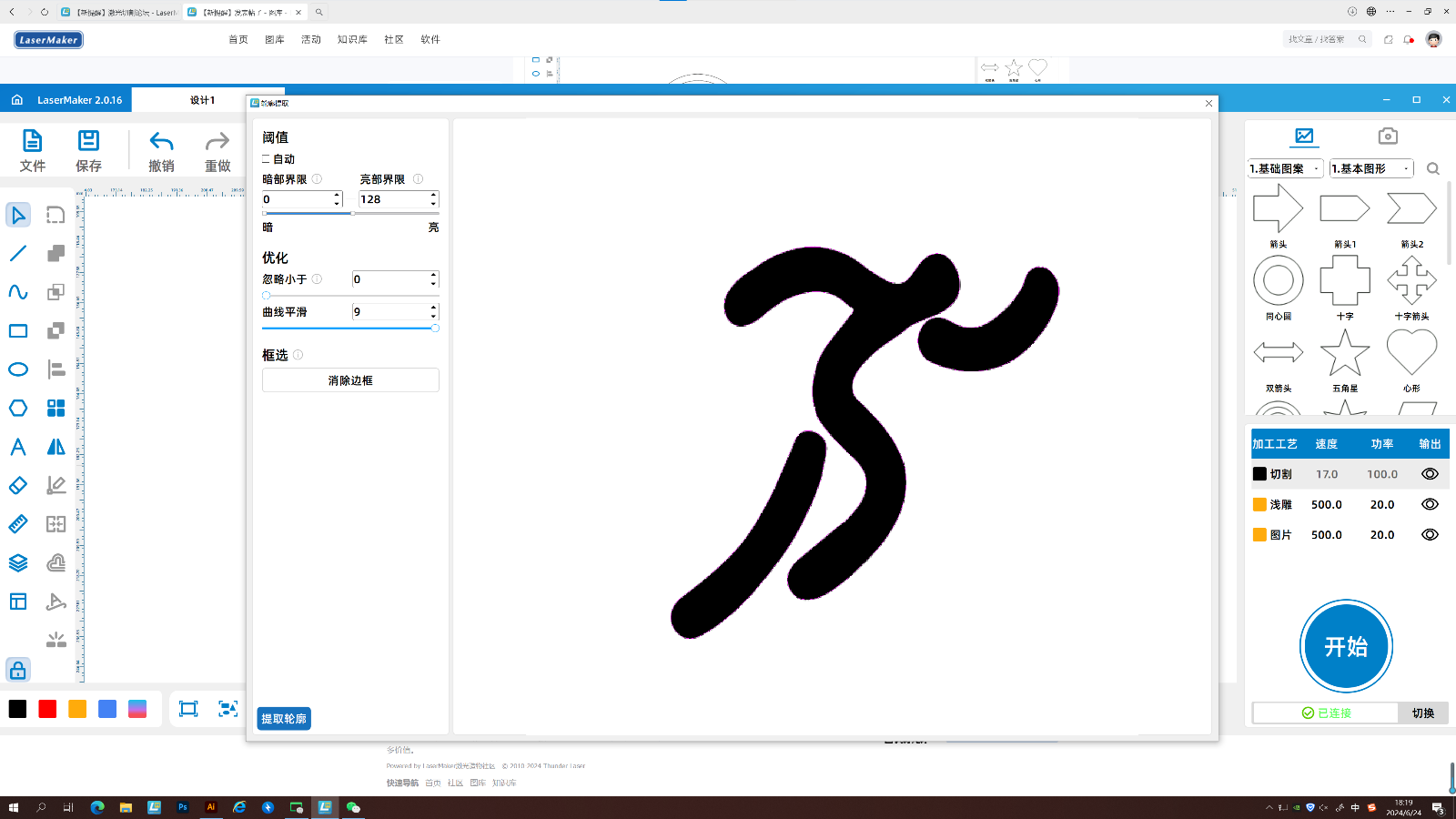The height and width of the screenshot is (819, 1456).
Task: Click the lock icon in the toolbar
Action: pyautogui.click(x=17, y=670)
